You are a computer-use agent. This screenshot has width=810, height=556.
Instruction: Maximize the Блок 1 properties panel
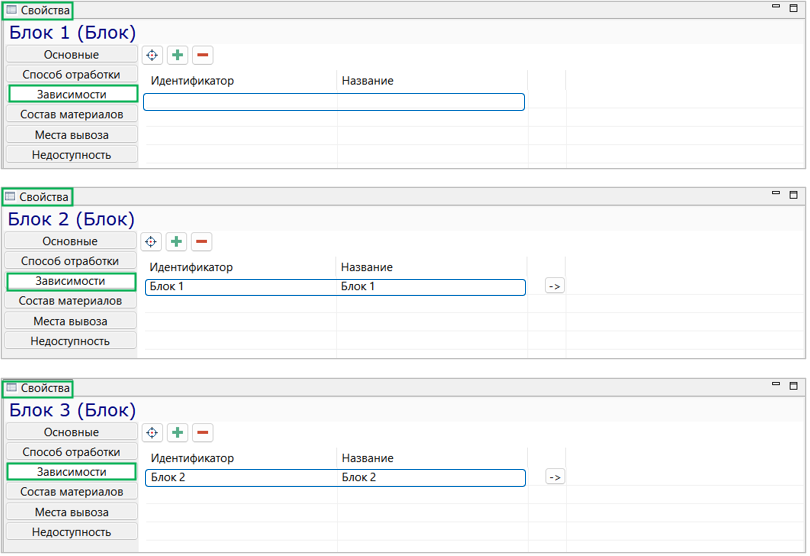tap(793, 8)
